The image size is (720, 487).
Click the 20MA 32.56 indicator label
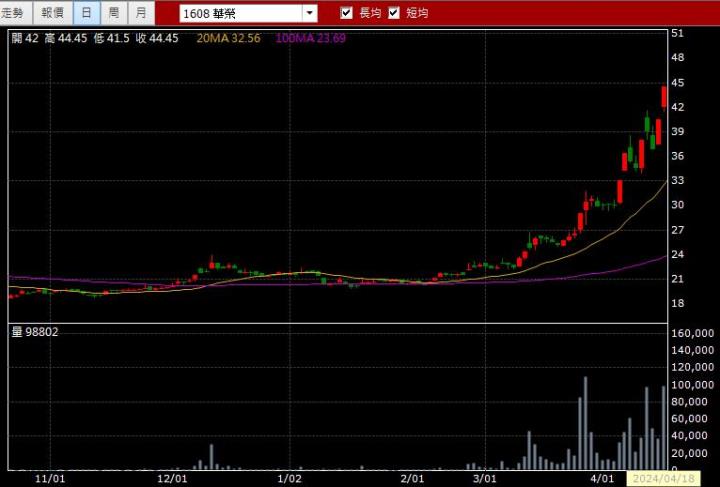pyautogui.click(x=228, y=38)
